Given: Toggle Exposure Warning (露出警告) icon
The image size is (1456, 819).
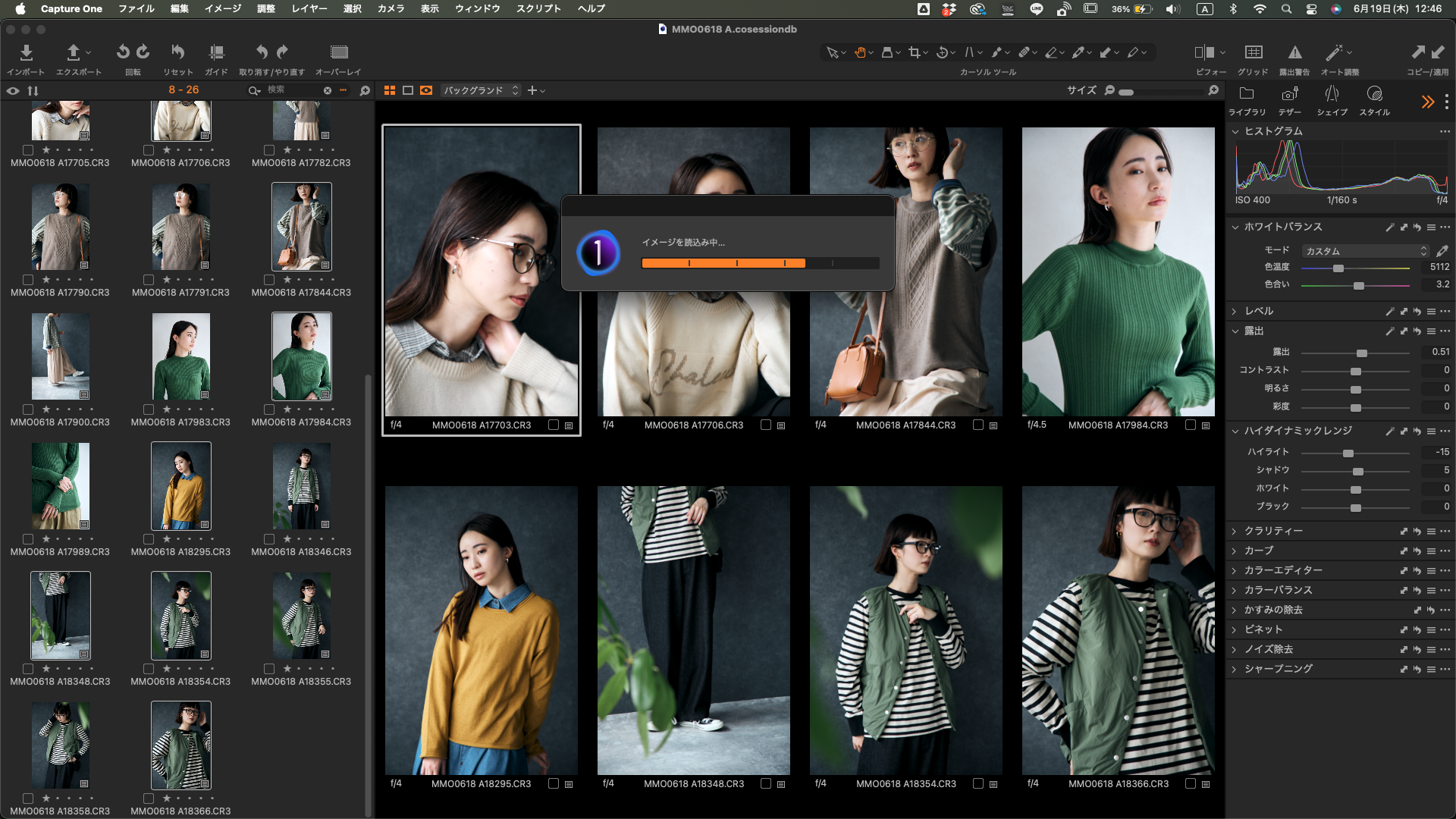Looking at the screenshot, I should tap(1294, 52).
